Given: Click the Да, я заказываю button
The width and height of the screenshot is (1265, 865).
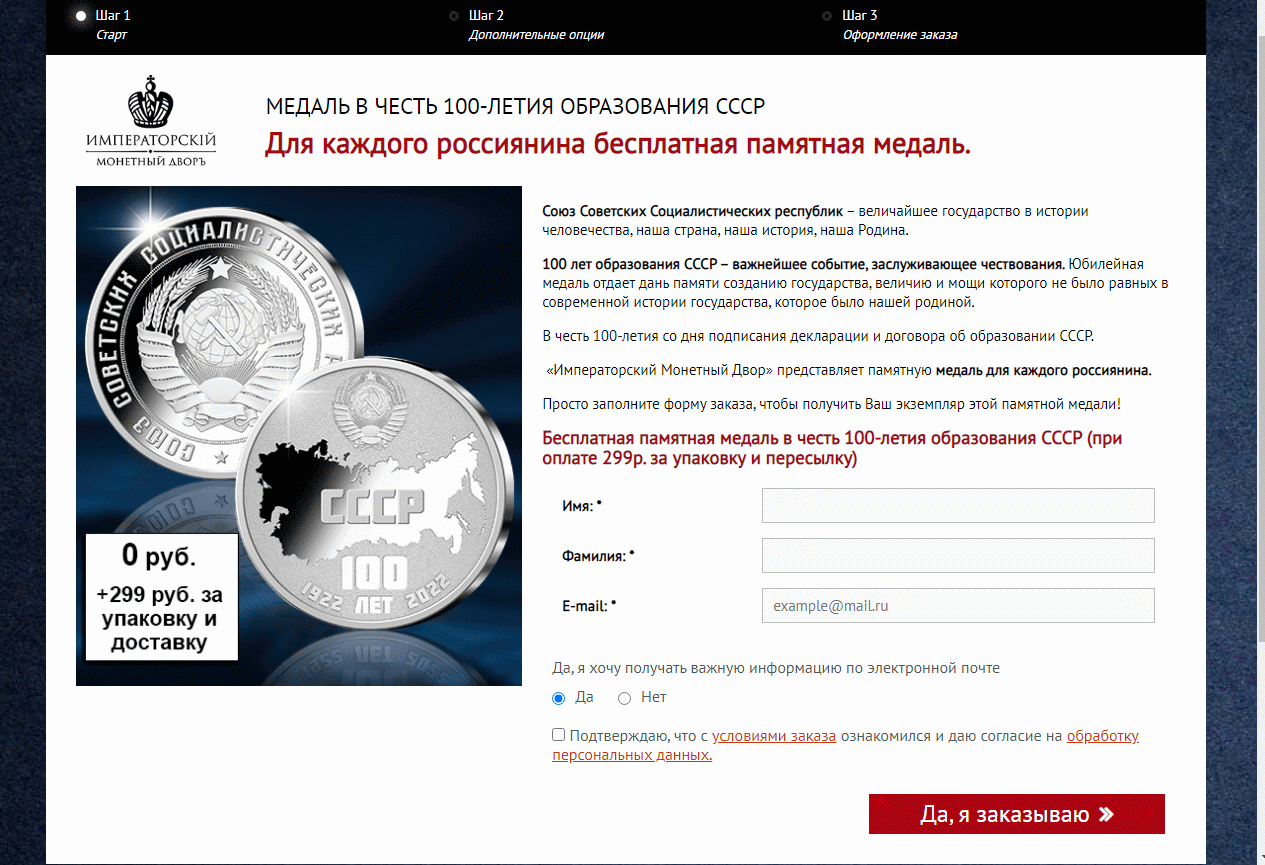Looking at the screenshot, I should pyautogui.click(x=1017, y=814).
